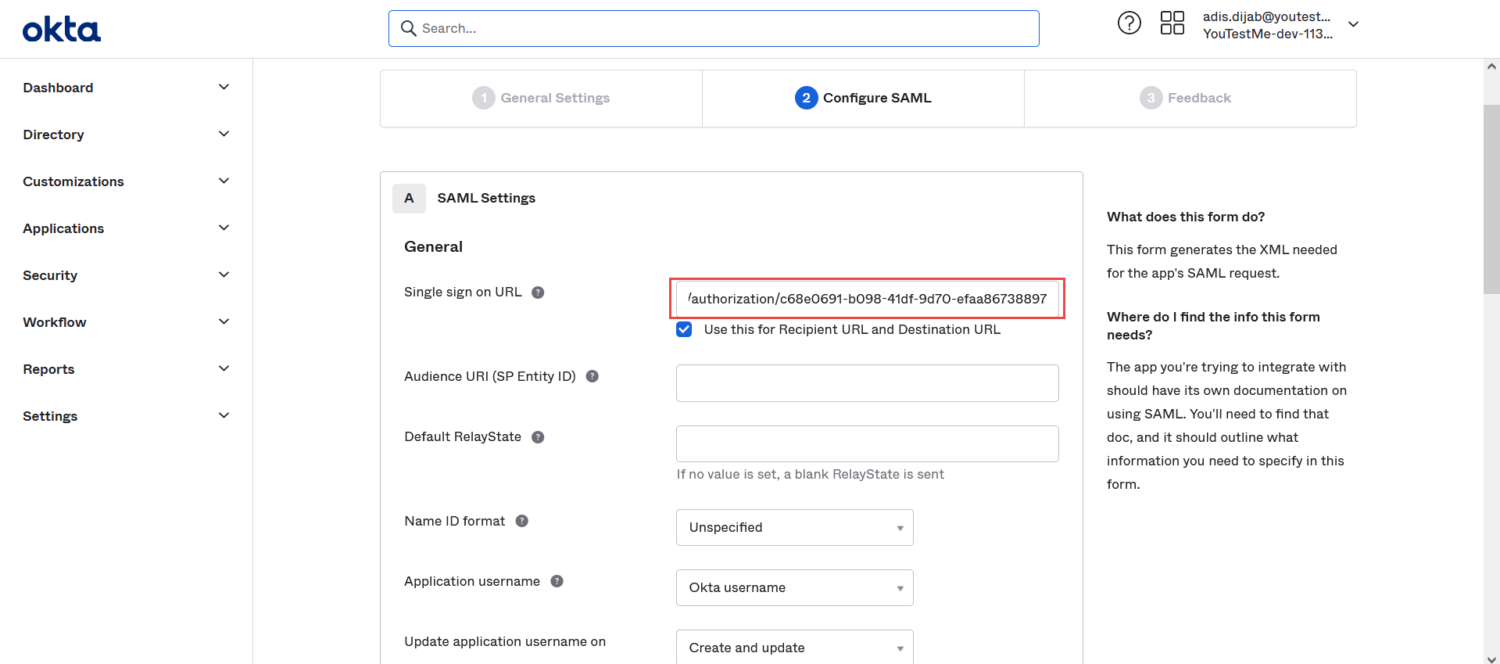Open the Help question mark icon
The image size is (1500, 664).
[1129, 22]
